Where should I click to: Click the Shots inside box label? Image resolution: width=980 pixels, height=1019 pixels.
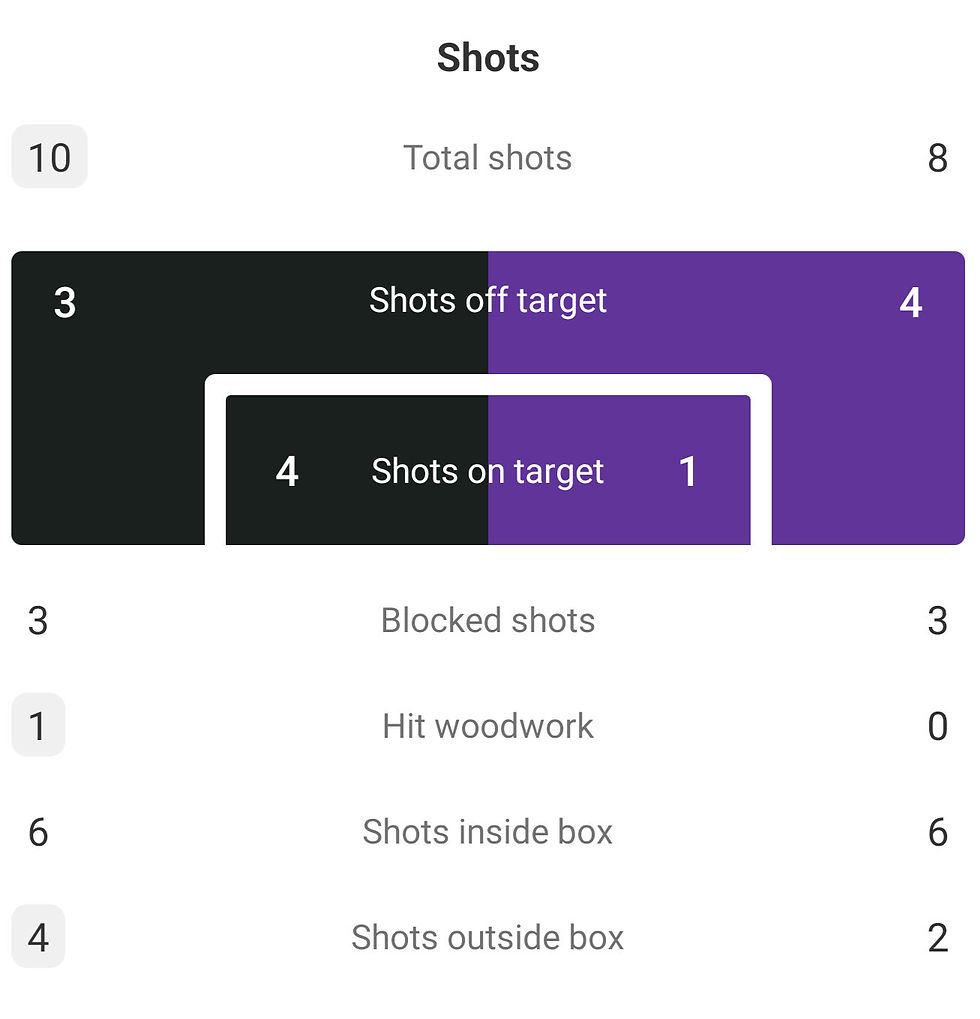click(x=487, y=832)
